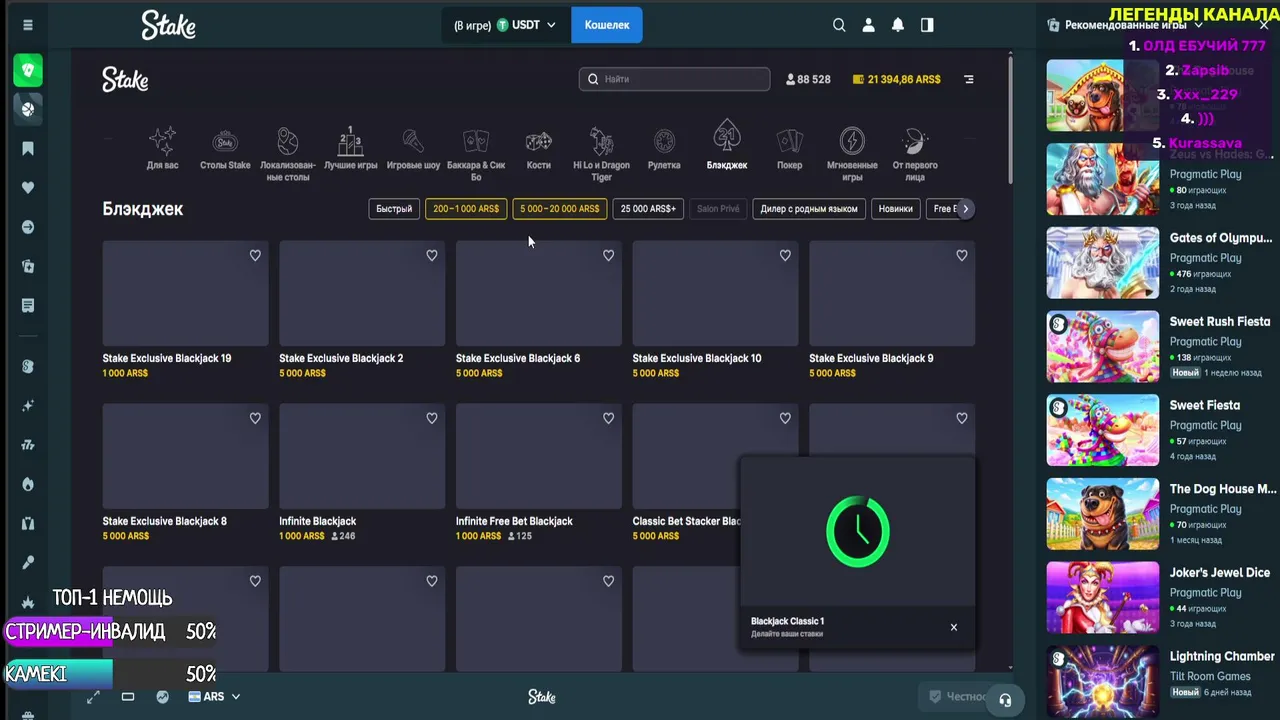Open the Gates of Olympus thumbnail

(1103, 263)
